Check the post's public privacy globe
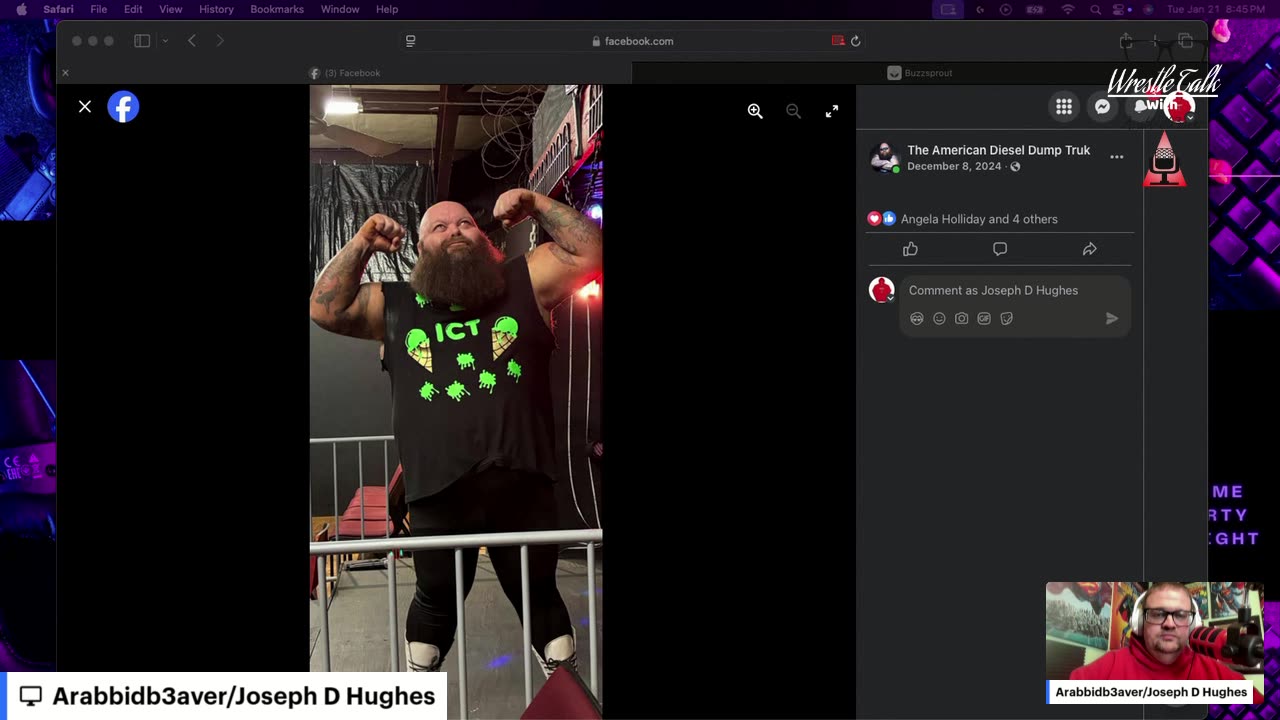The image size is (1280, 720). click(1015, 167)
